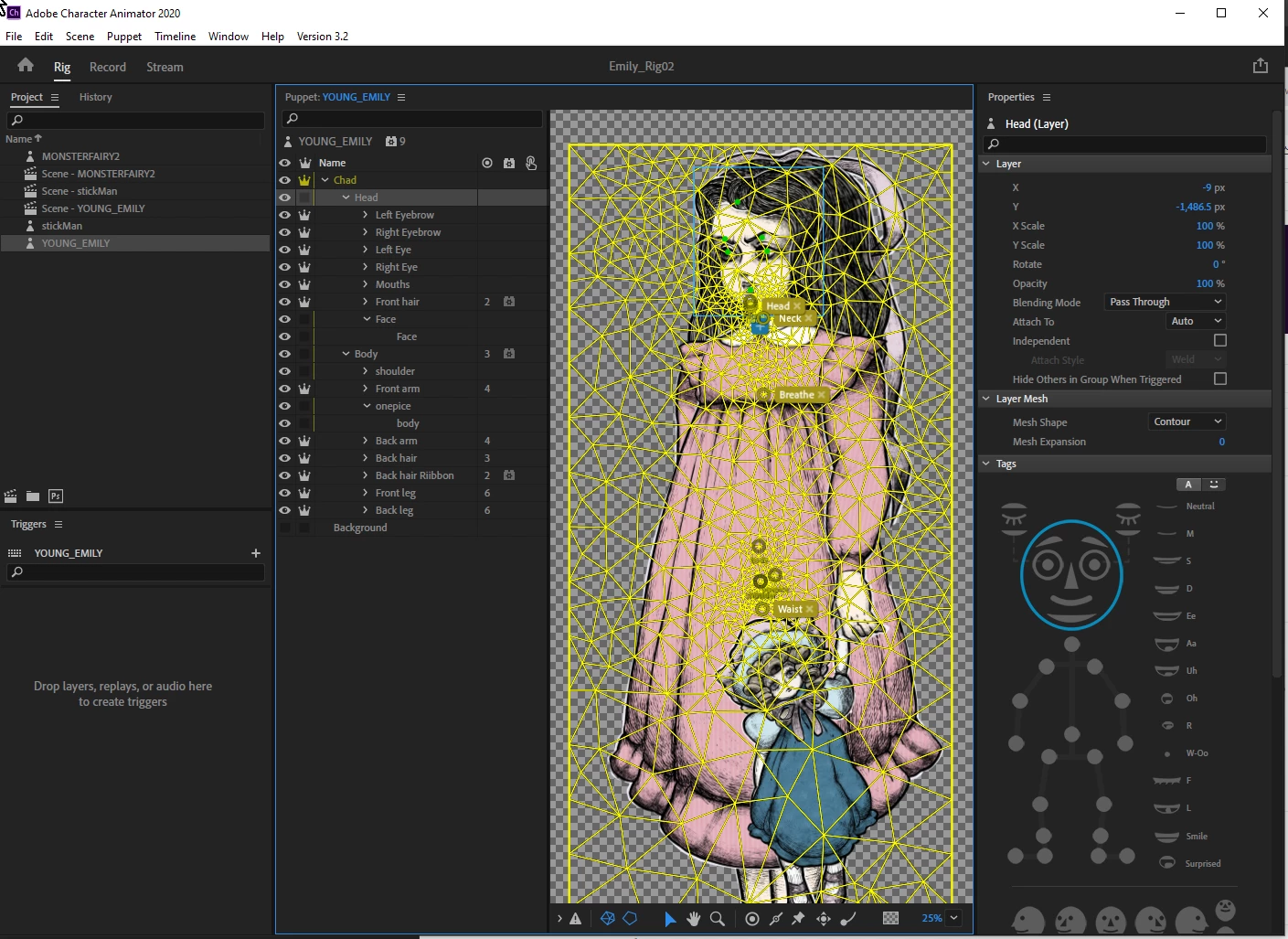Screen dimensions: 1288x939
Task: Switch to Record workspace
Action: [x=108, y=67]
